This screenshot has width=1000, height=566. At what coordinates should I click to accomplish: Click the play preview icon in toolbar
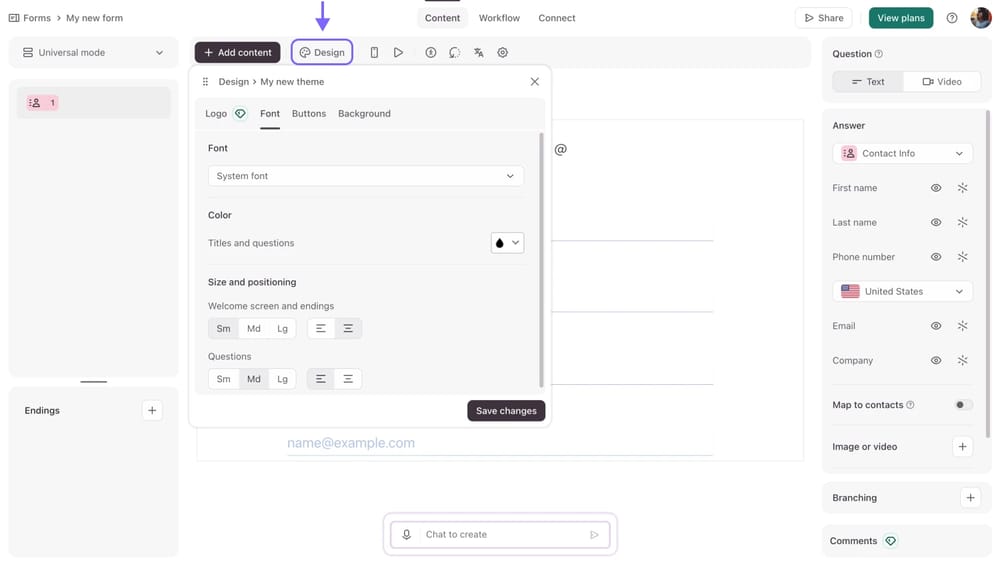tap(398, 53)
